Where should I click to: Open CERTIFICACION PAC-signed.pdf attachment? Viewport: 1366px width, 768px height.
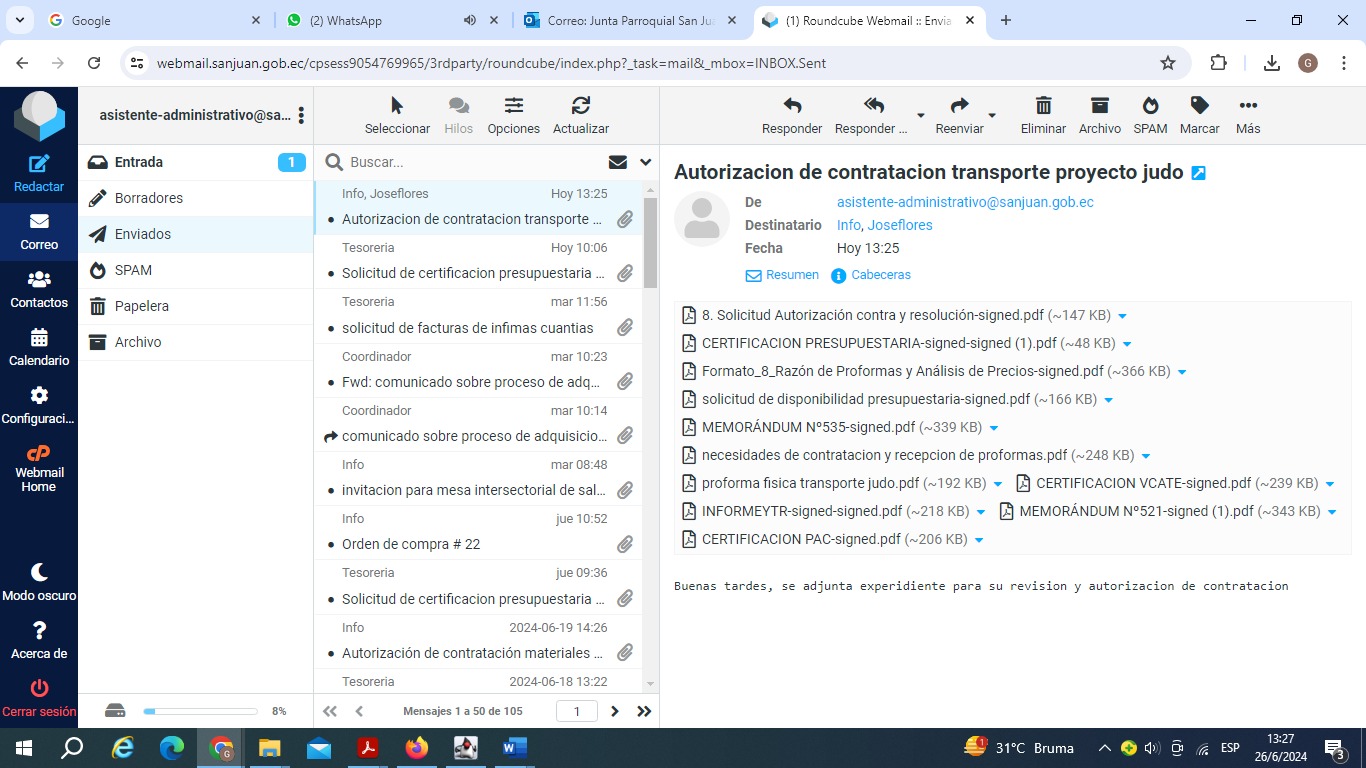(x=800, y=539)
